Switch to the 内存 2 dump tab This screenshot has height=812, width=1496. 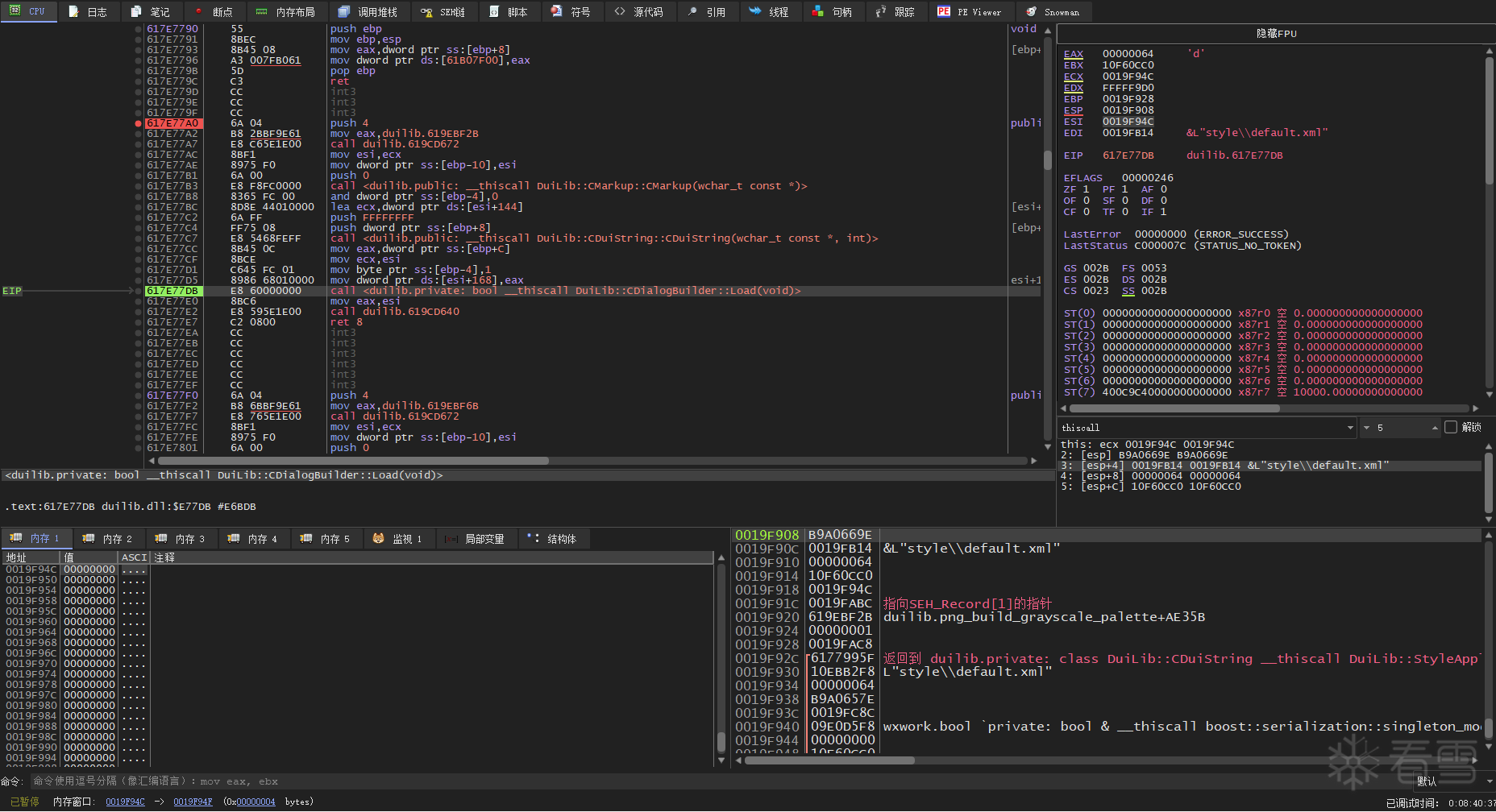[x=109, y=538]
